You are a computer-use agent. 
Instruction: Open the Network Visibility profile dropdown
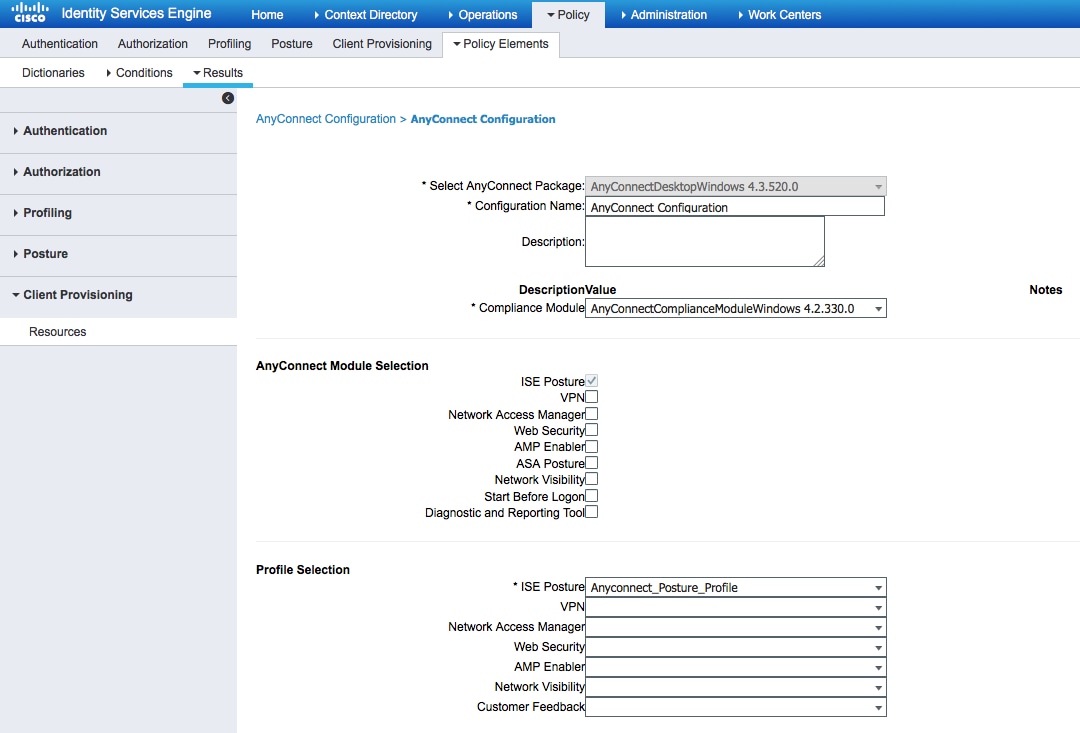[x=736, y=687]
